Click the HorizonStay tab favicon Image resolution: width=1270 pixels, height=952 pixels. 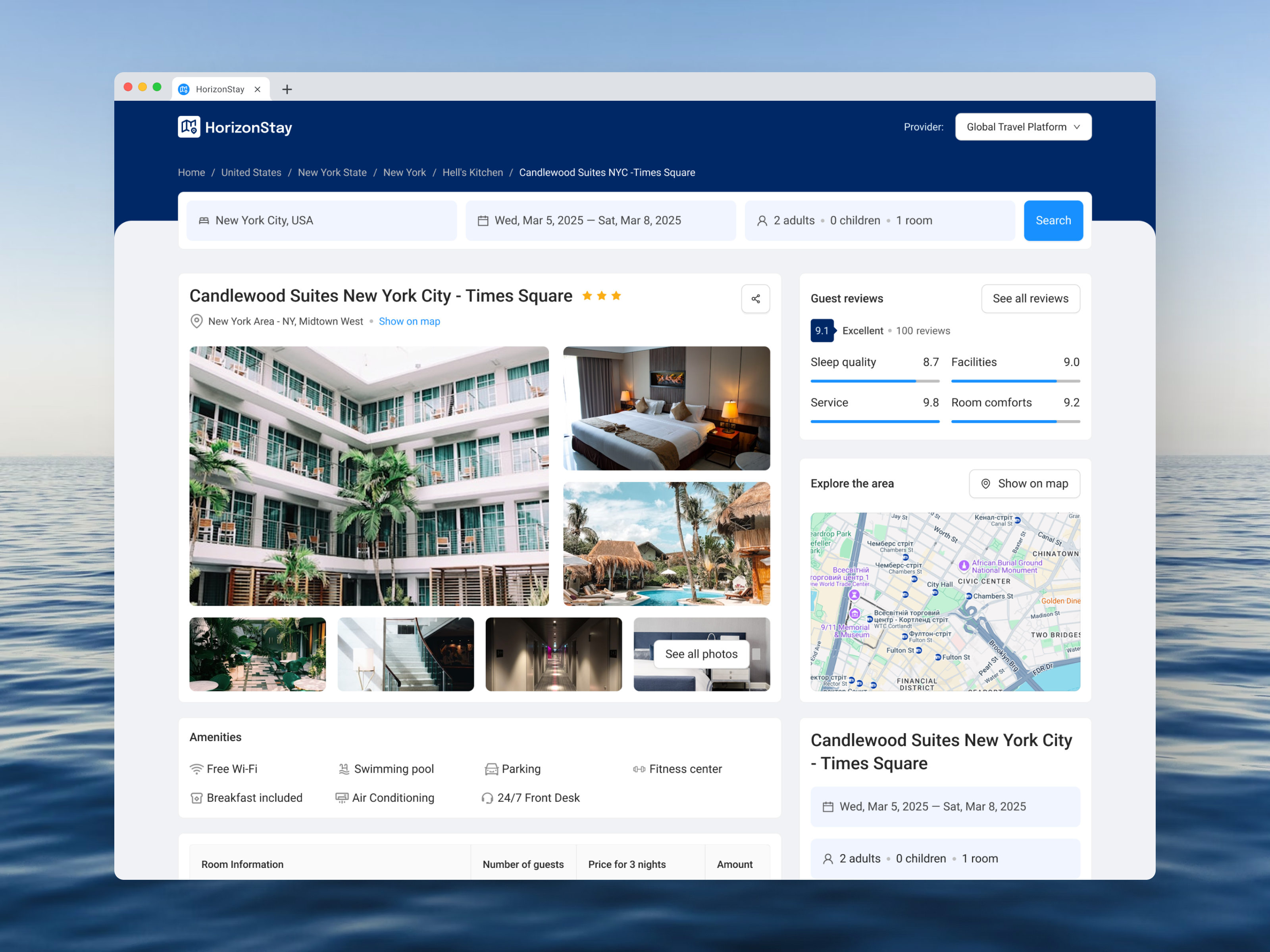click(x=184, y=89)
